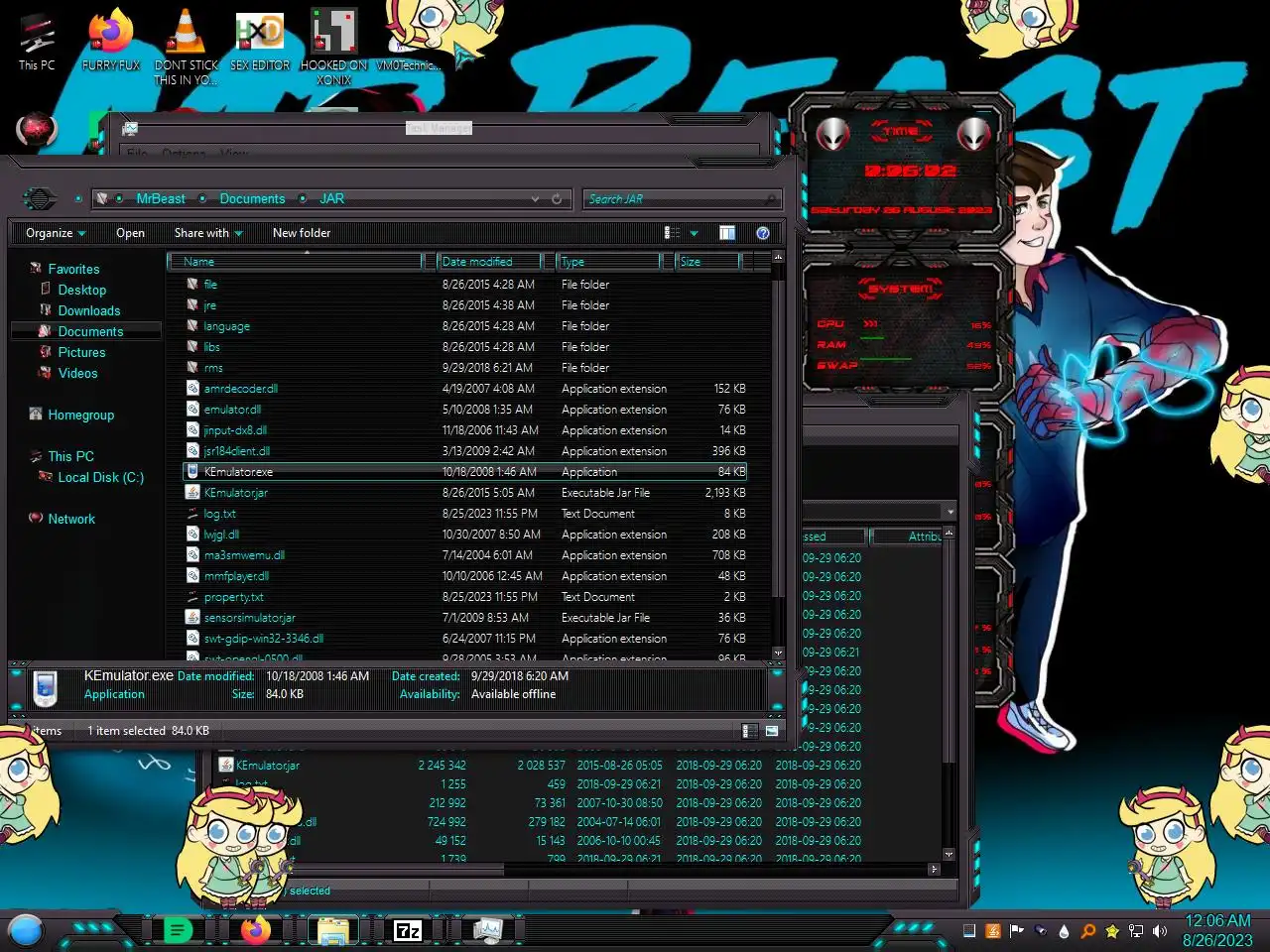
Task: Click the Explorer help question mark icon
Action: pyautogui.click(x=763, y=233)
